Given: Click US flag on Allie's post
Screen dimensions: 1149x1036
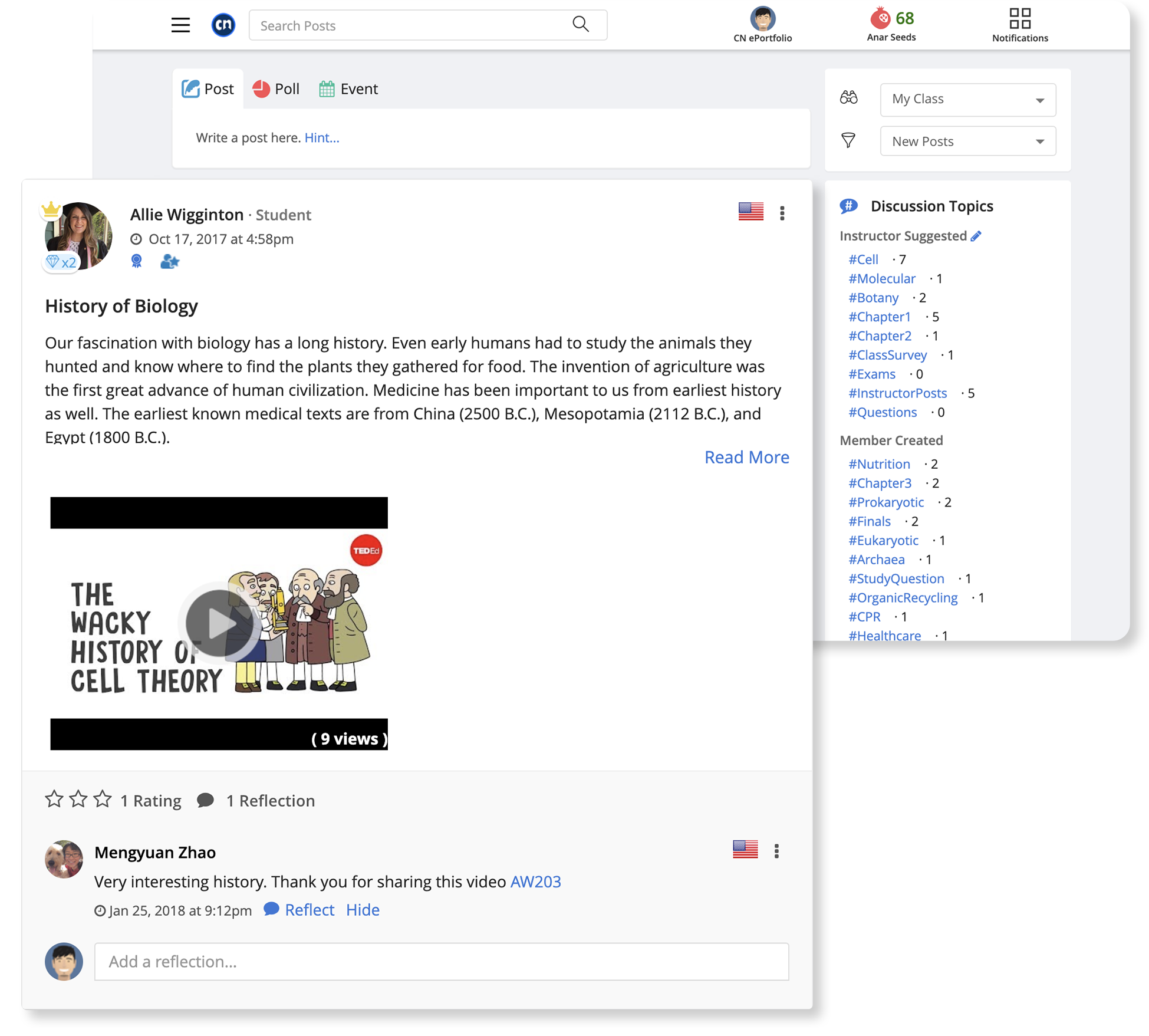Looking at the screenshot, I should tap(750, 211).
